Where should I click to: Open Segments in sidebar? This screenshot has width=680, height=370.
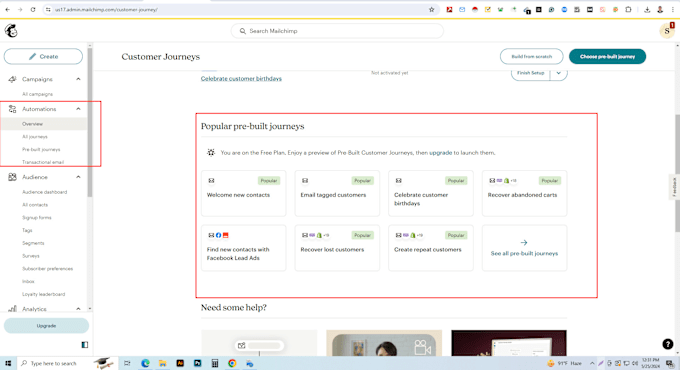pos(33,243)
